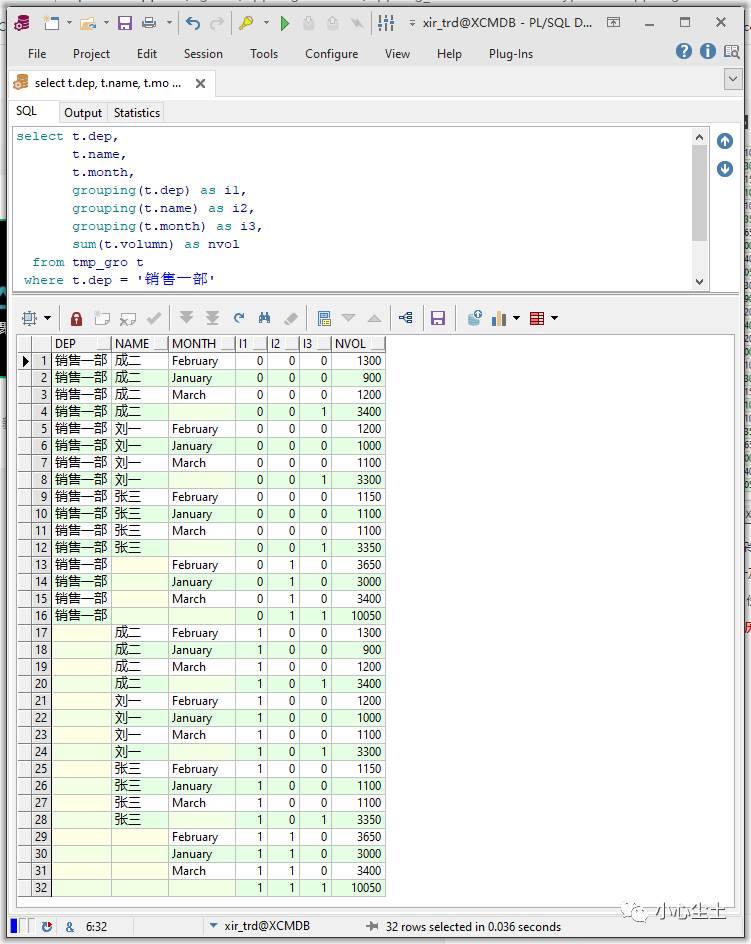Click the search documentation icon beside Info
This screenshot has height=944, width=751.
(731, 51)
